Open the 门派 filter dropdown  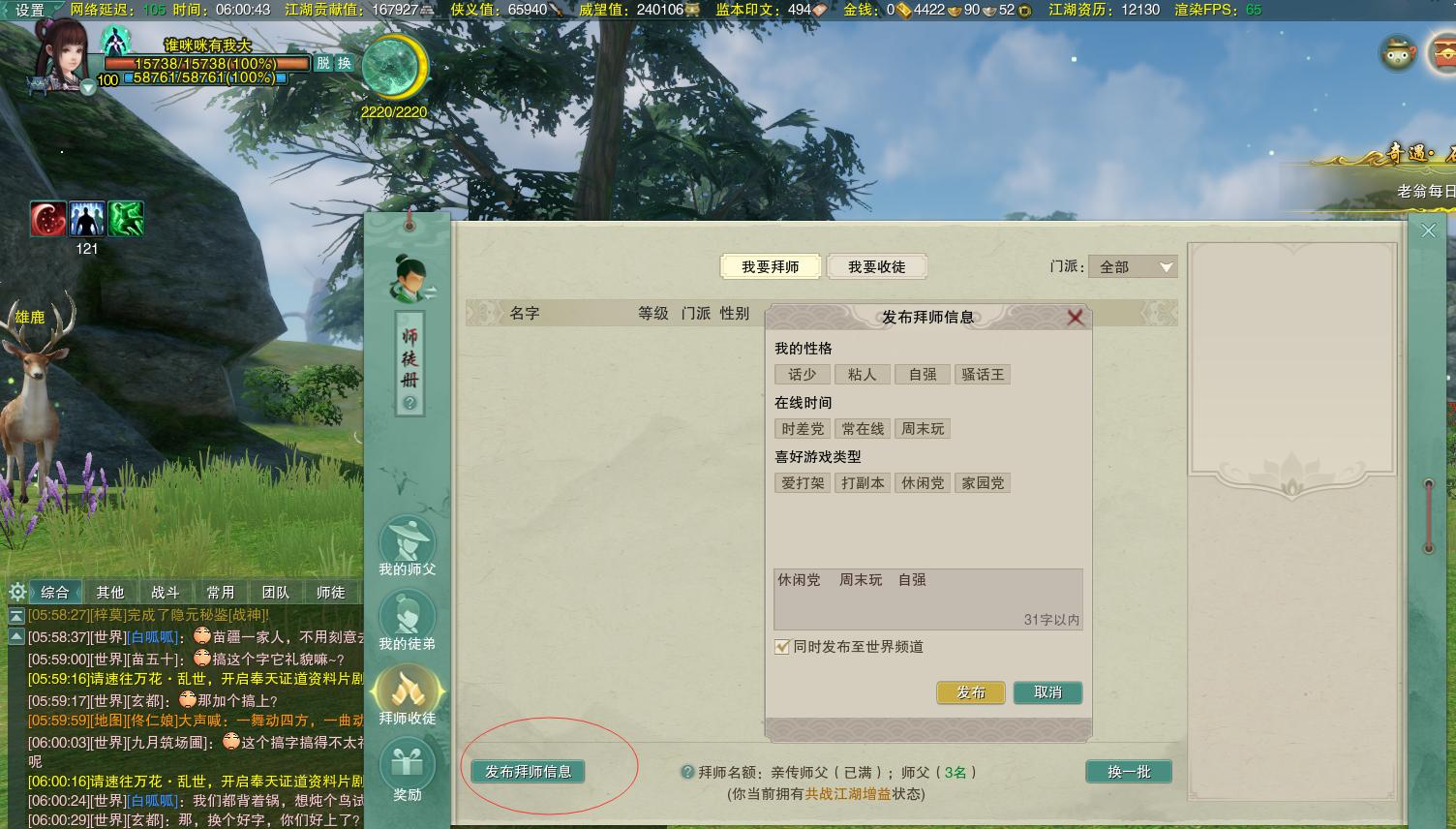1132,266
